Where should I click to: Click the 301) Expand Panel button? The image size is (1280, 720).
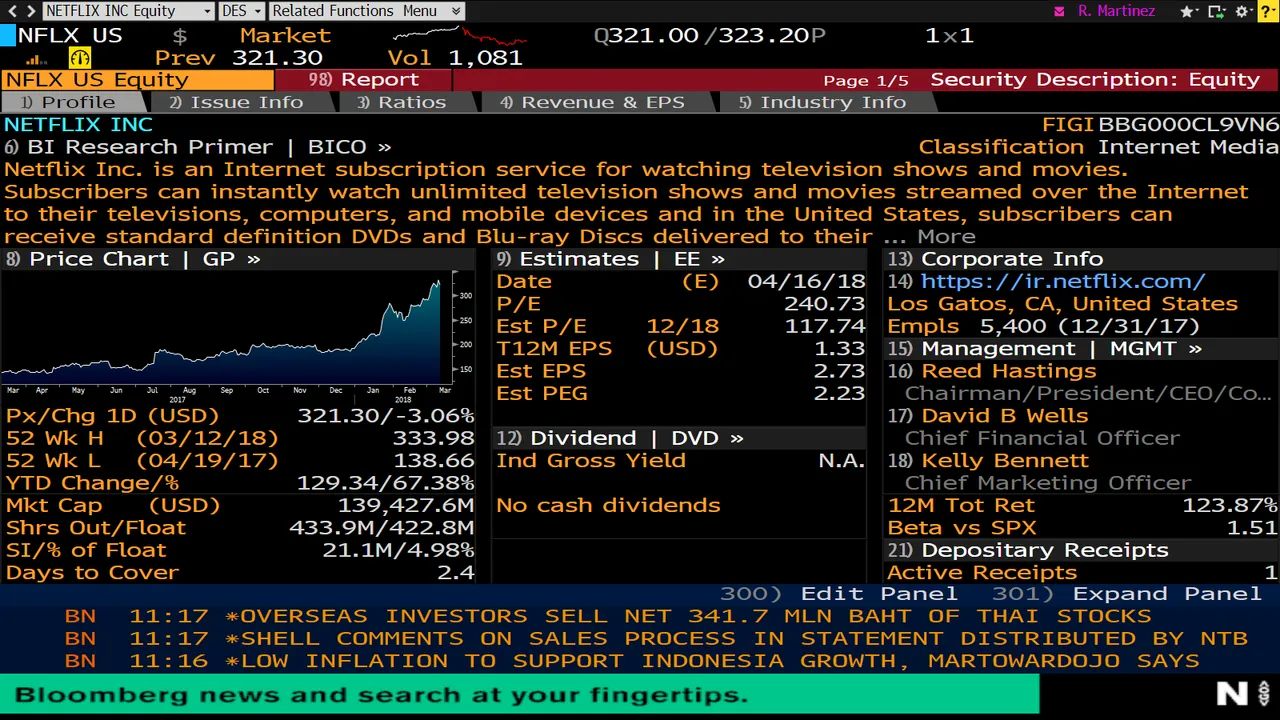[1126, 594]
